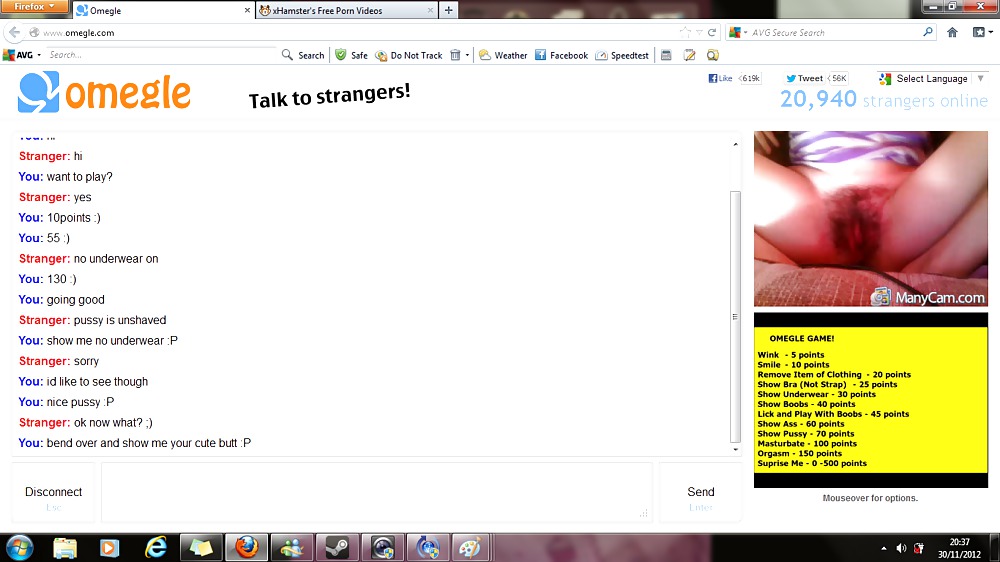
Task: Click the AVG Safe shield icon
Action: click(341, 55)
